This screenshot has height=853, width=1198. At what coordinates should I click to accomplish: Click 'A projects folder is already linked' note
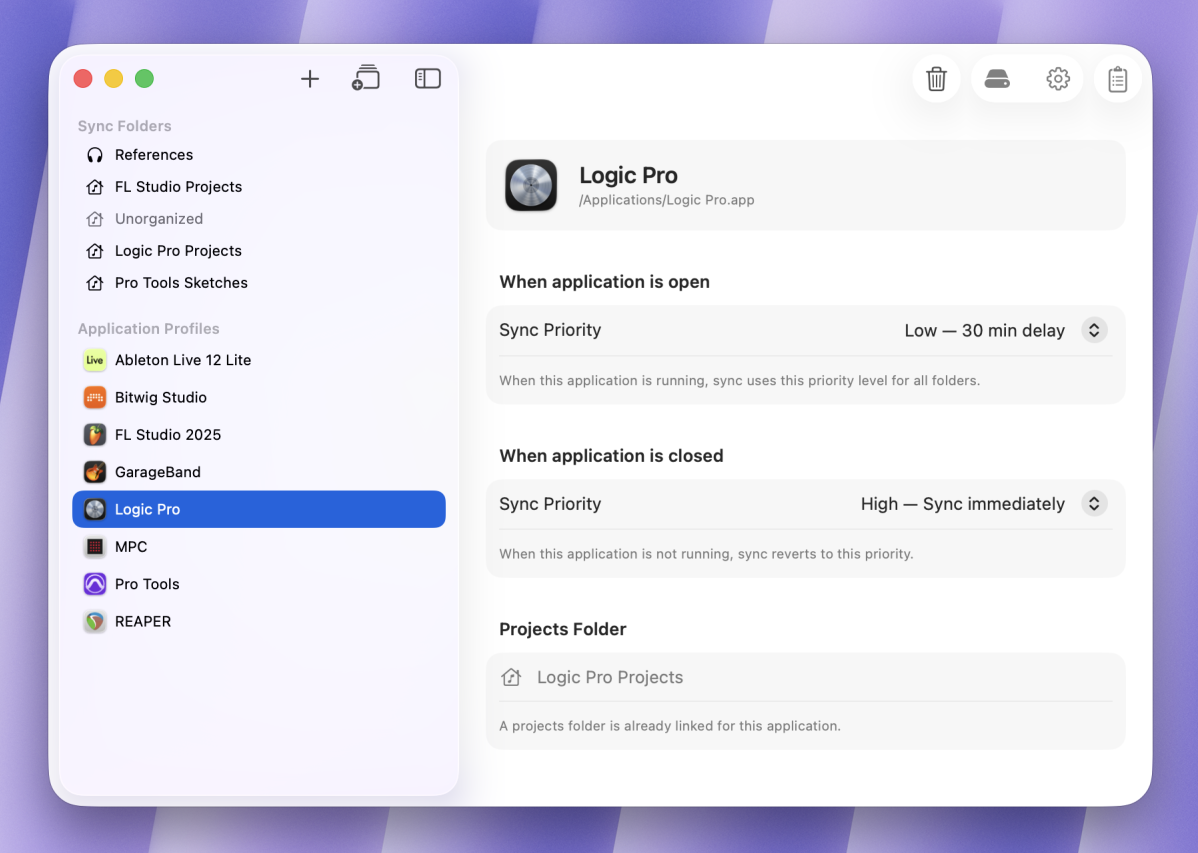click(x=670, y=726)
